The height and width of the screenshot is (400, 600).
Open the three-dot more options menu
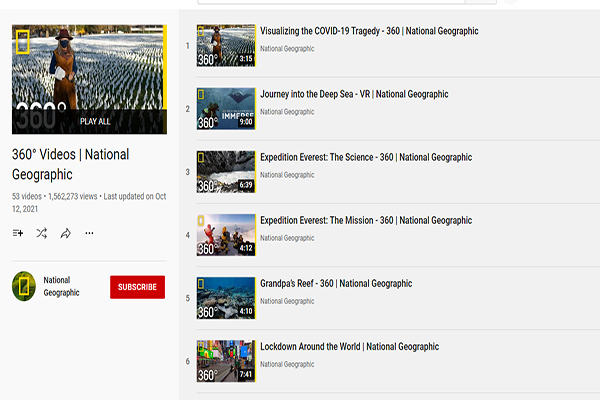(89, 233)
